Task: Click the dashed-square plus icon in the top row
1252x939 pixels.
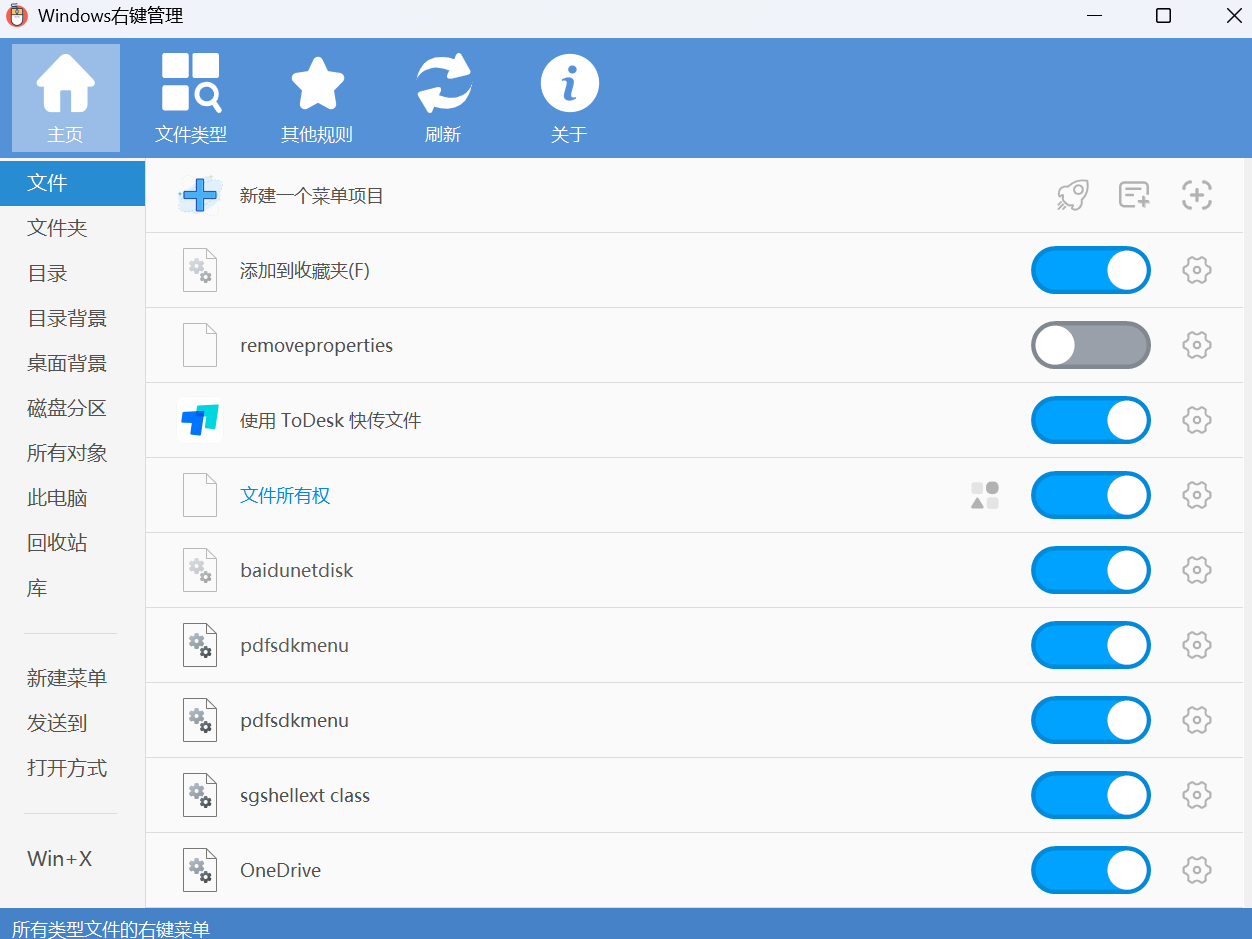Action: tap(1197, 195)
